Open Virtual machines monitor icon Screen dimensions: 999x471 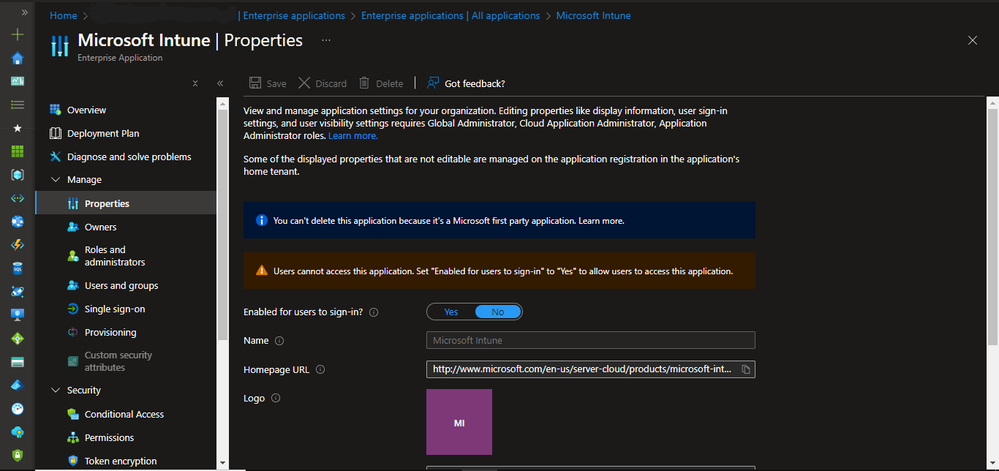[17, 315]
